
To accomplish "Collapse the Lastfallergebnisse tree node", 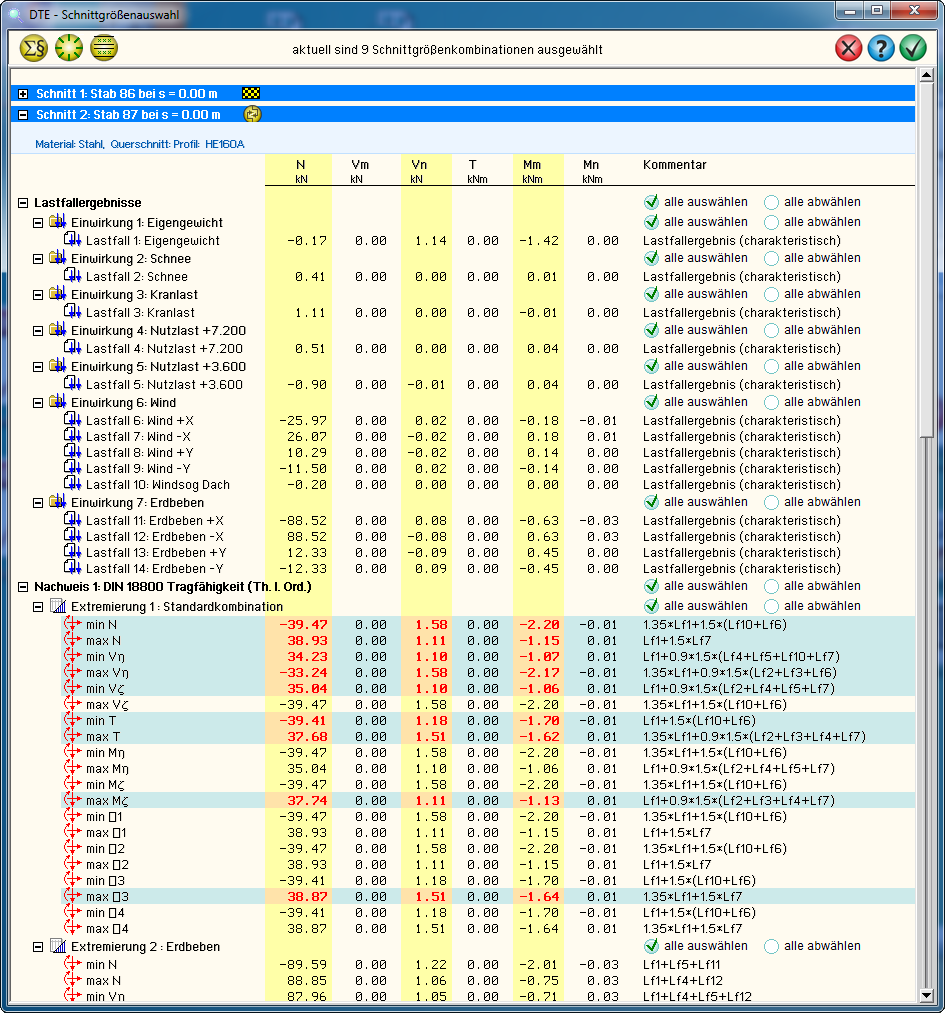I will pyautogui.click(x=23, y=203).
